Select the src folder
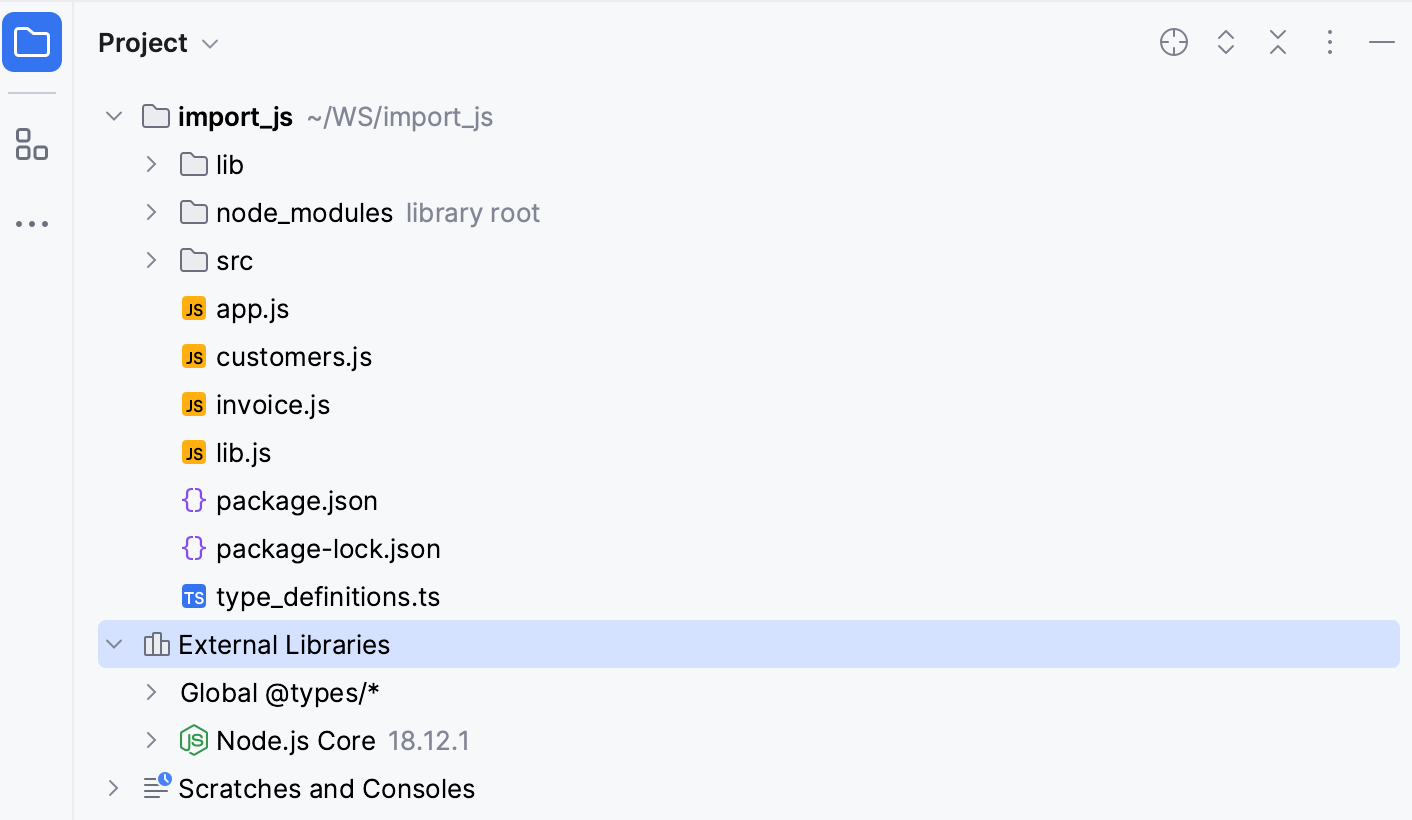This screenshot has height=820, width=1412. point(234,260)
